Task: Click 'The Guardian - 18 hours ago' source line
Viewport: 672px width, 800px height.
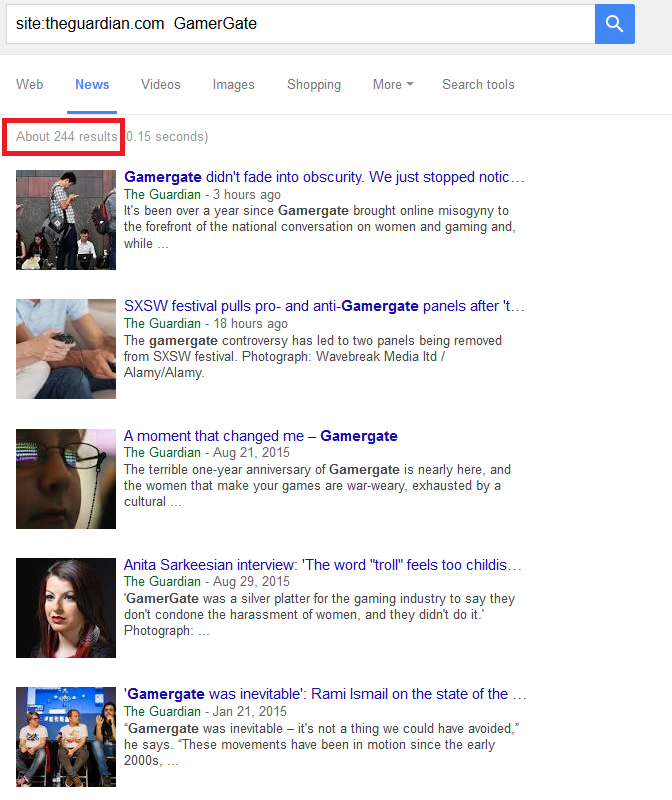Action: 206,323
